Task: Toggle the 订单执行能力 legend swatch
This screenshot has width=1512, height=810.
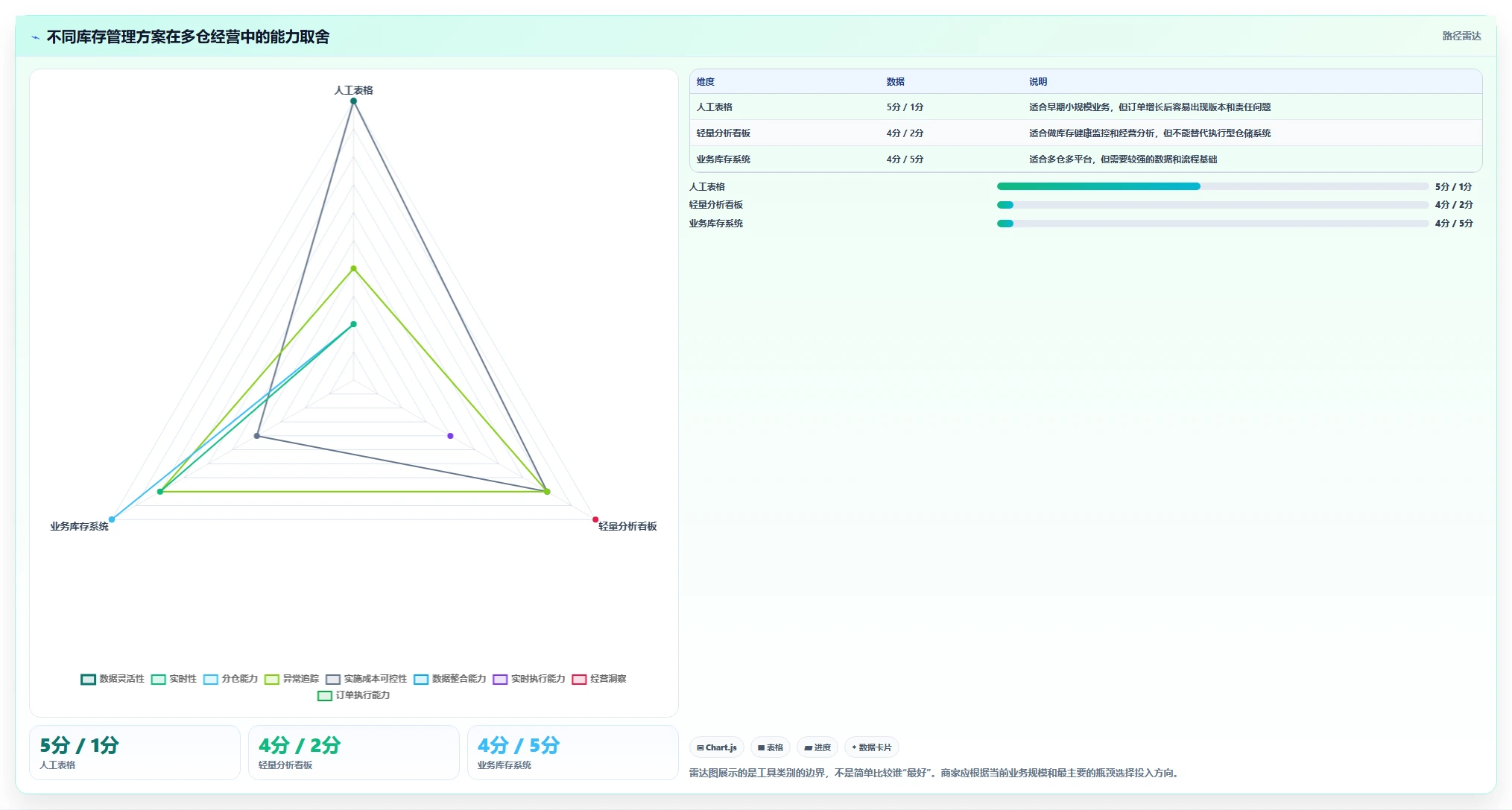Action: coord(324,695)
